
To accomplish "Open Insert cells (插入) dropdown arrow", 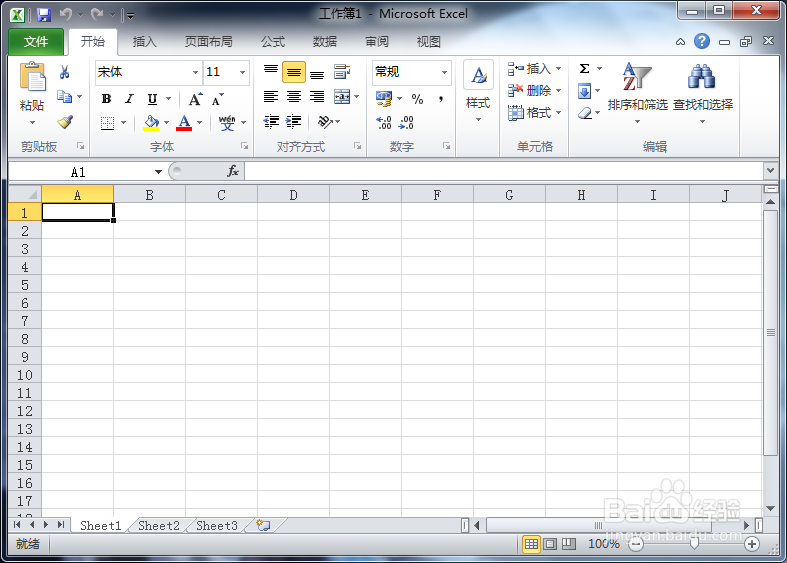I will (x=559, y=68).
